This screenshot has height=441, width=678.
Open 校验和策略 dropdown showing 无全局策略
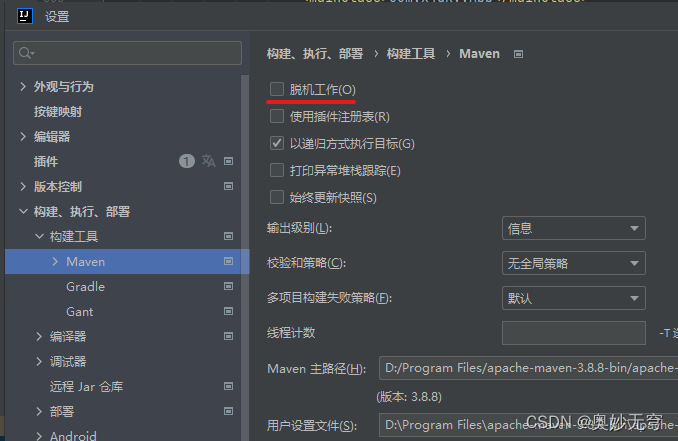coord(573,263)
